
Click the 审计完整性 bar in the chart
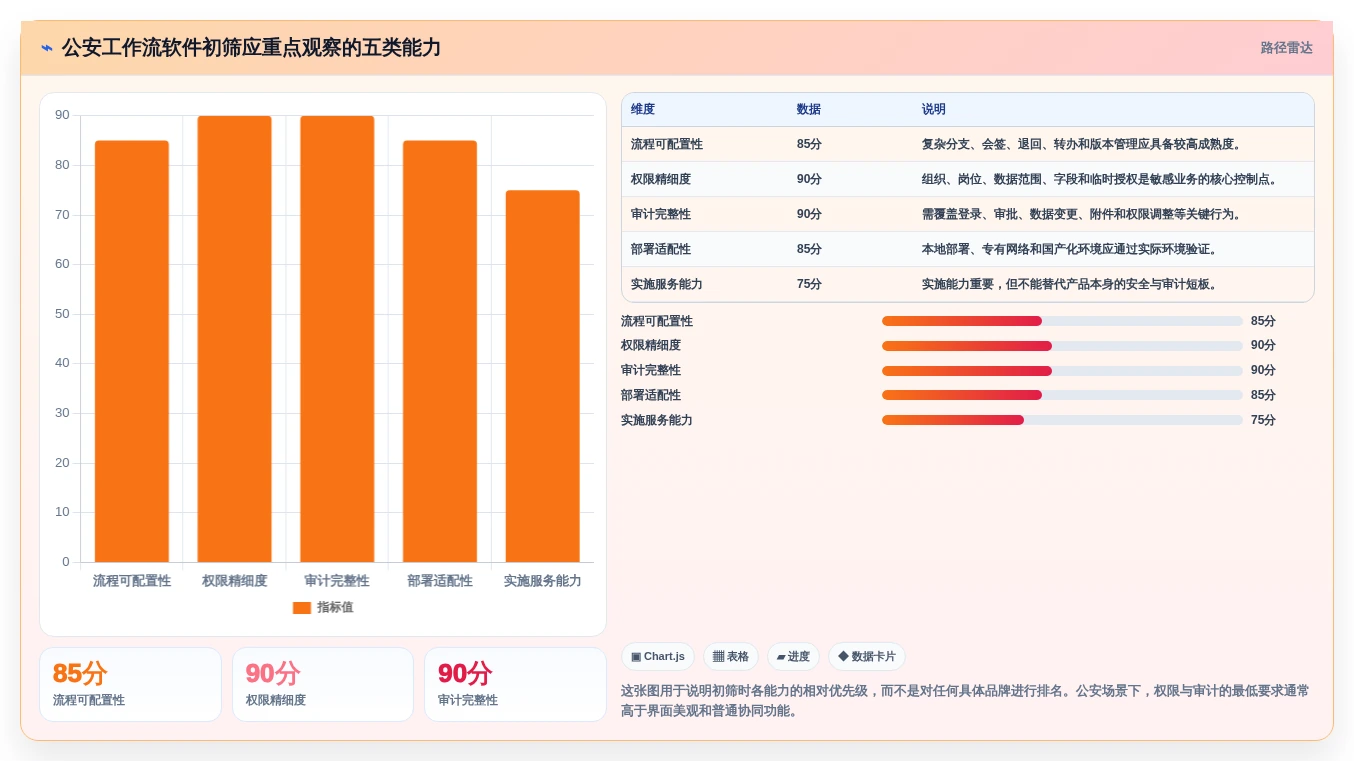(x=337, y=339)
